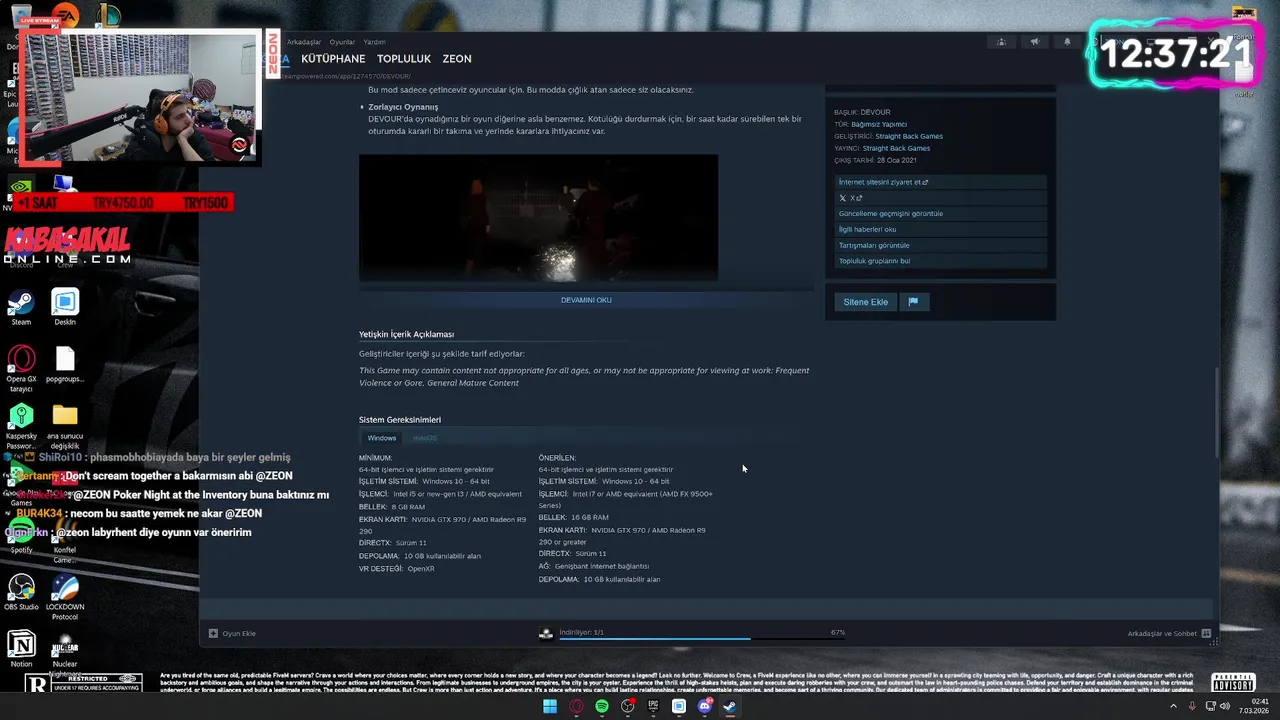Click the downloading game thumbnail in status bar

coord(546,633)
